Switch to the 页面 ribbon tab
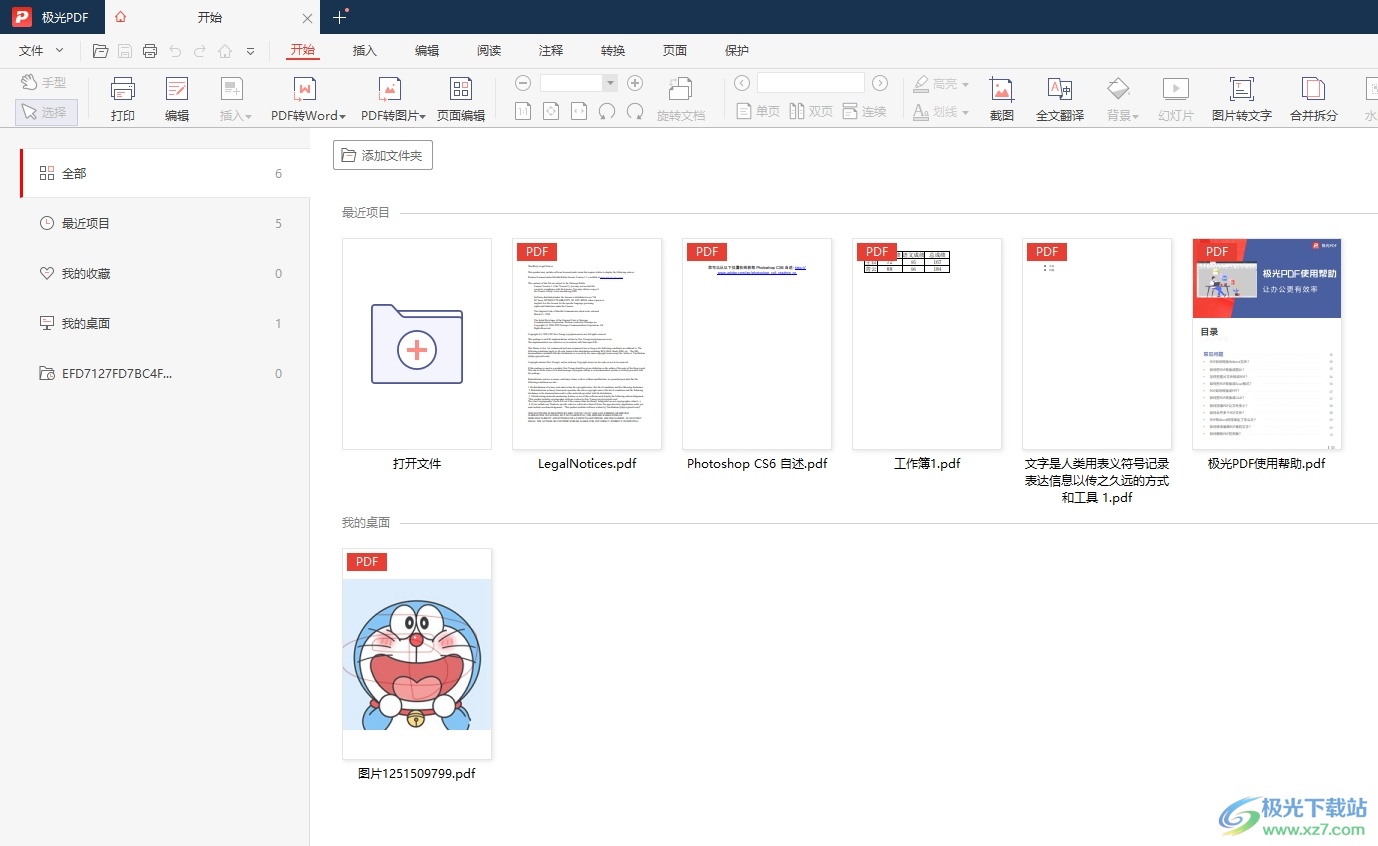This screenshot has height=846, width=1378. click(675, 51)
